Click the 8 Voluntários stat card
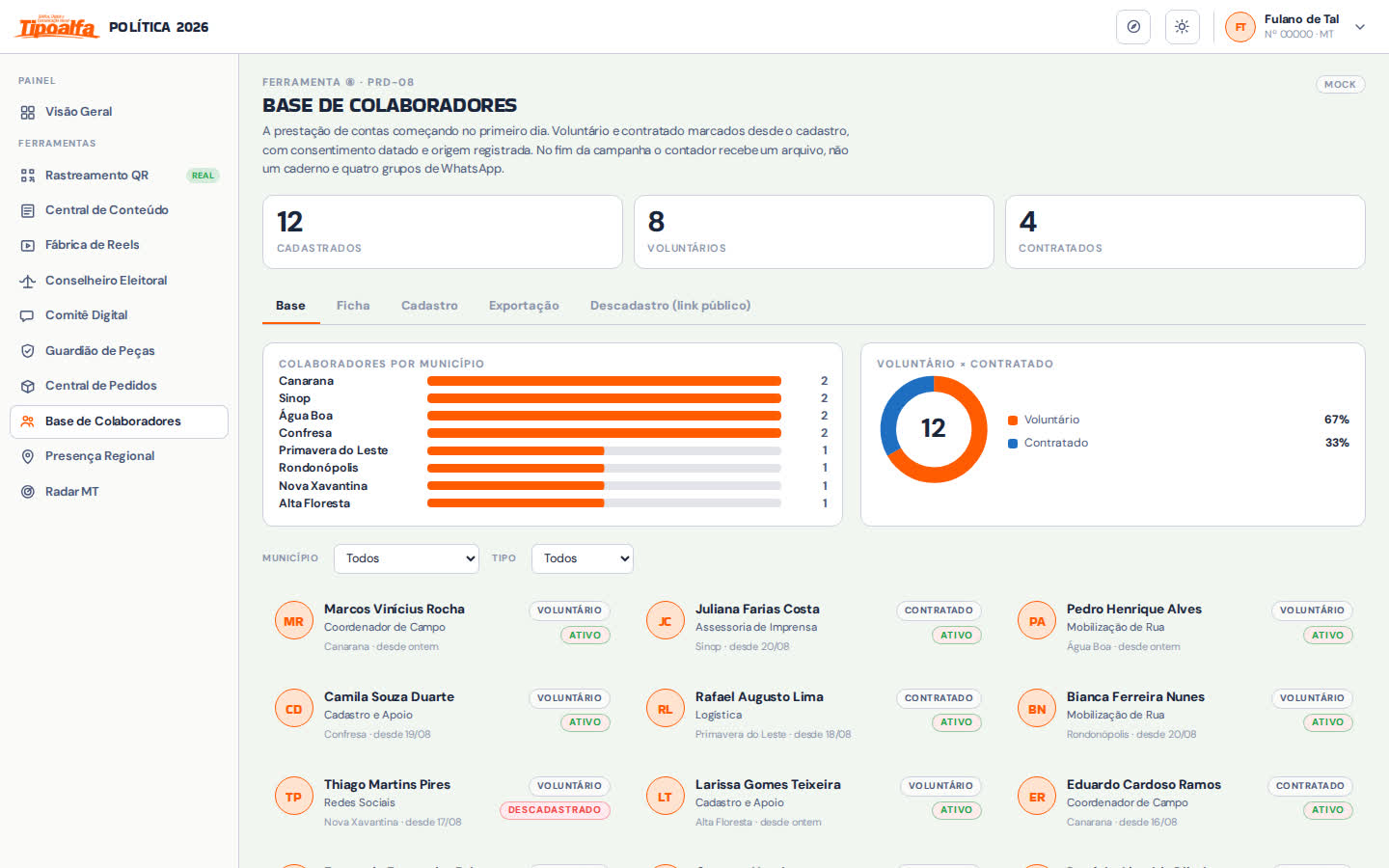The width and height of the screenshot is (1389, 868). [814, 232]
